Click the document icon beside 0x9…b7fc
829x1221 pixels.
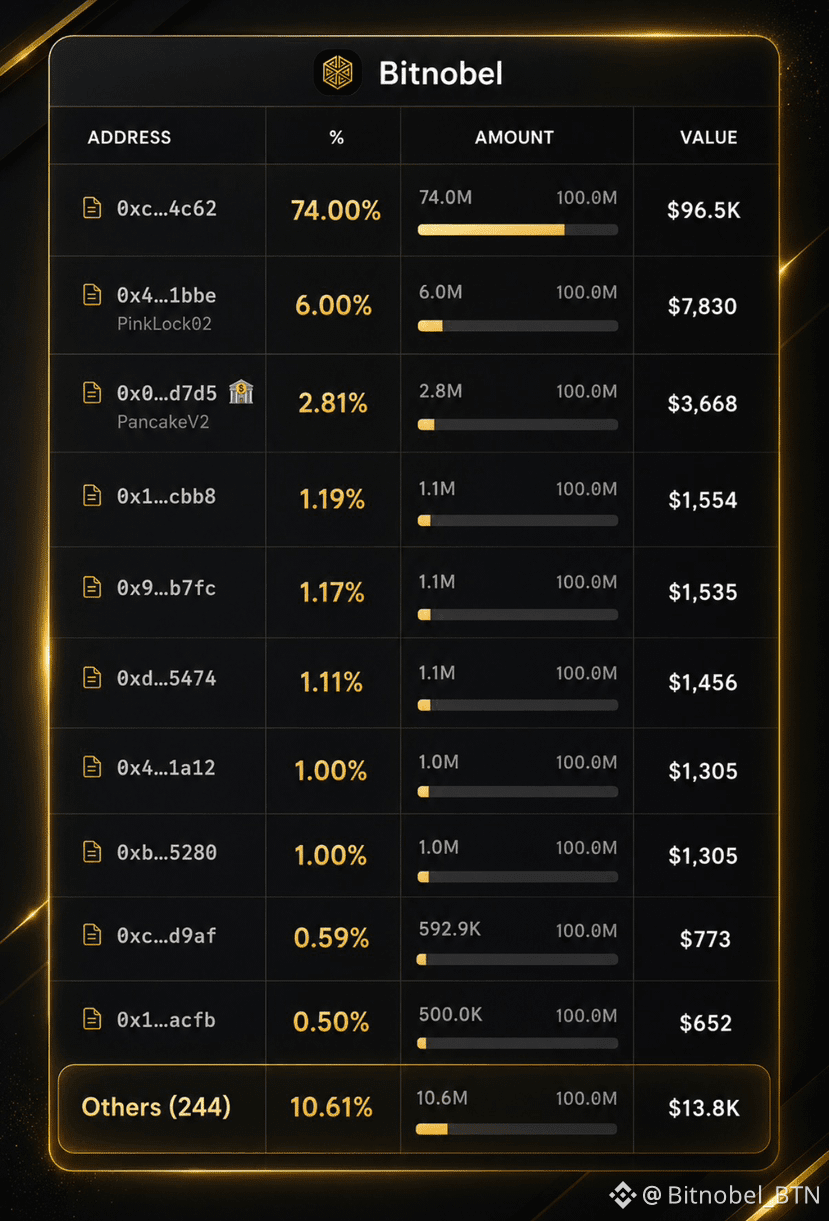point(92,587)
